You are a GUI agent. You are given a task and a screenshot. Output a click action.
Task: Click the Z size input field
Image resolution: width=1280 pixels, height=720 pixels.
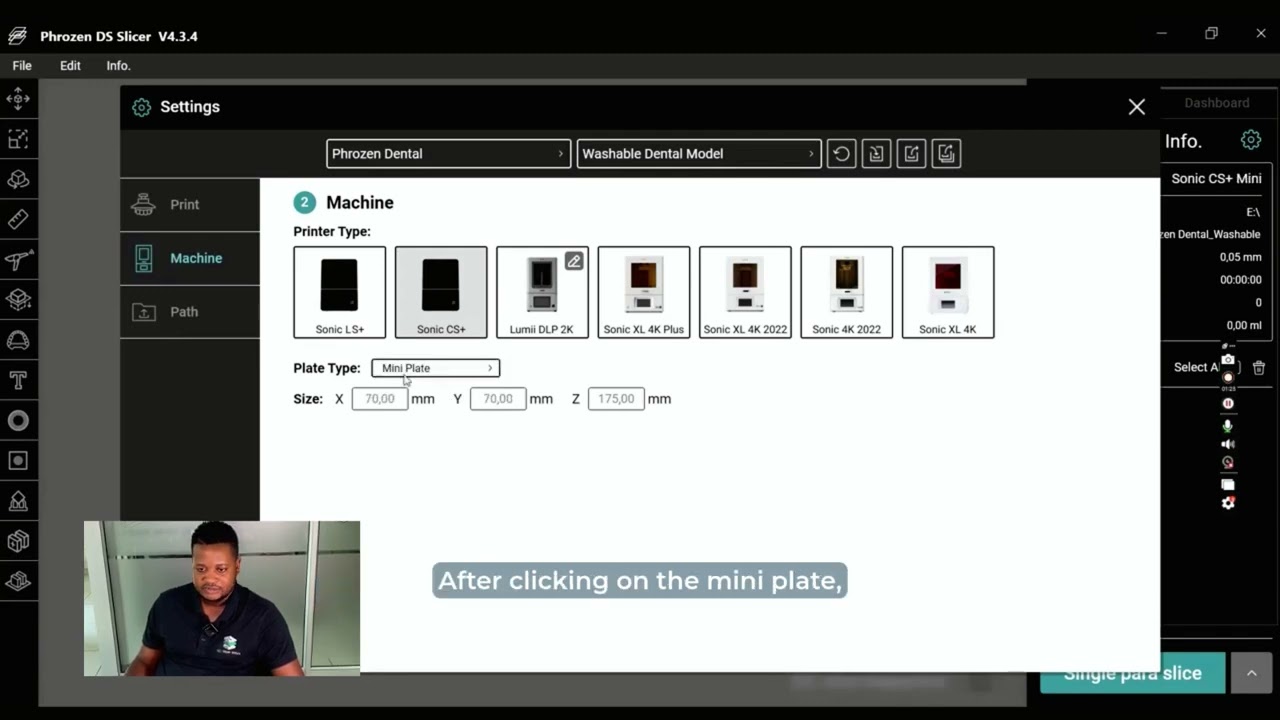(x=616, y=399)
